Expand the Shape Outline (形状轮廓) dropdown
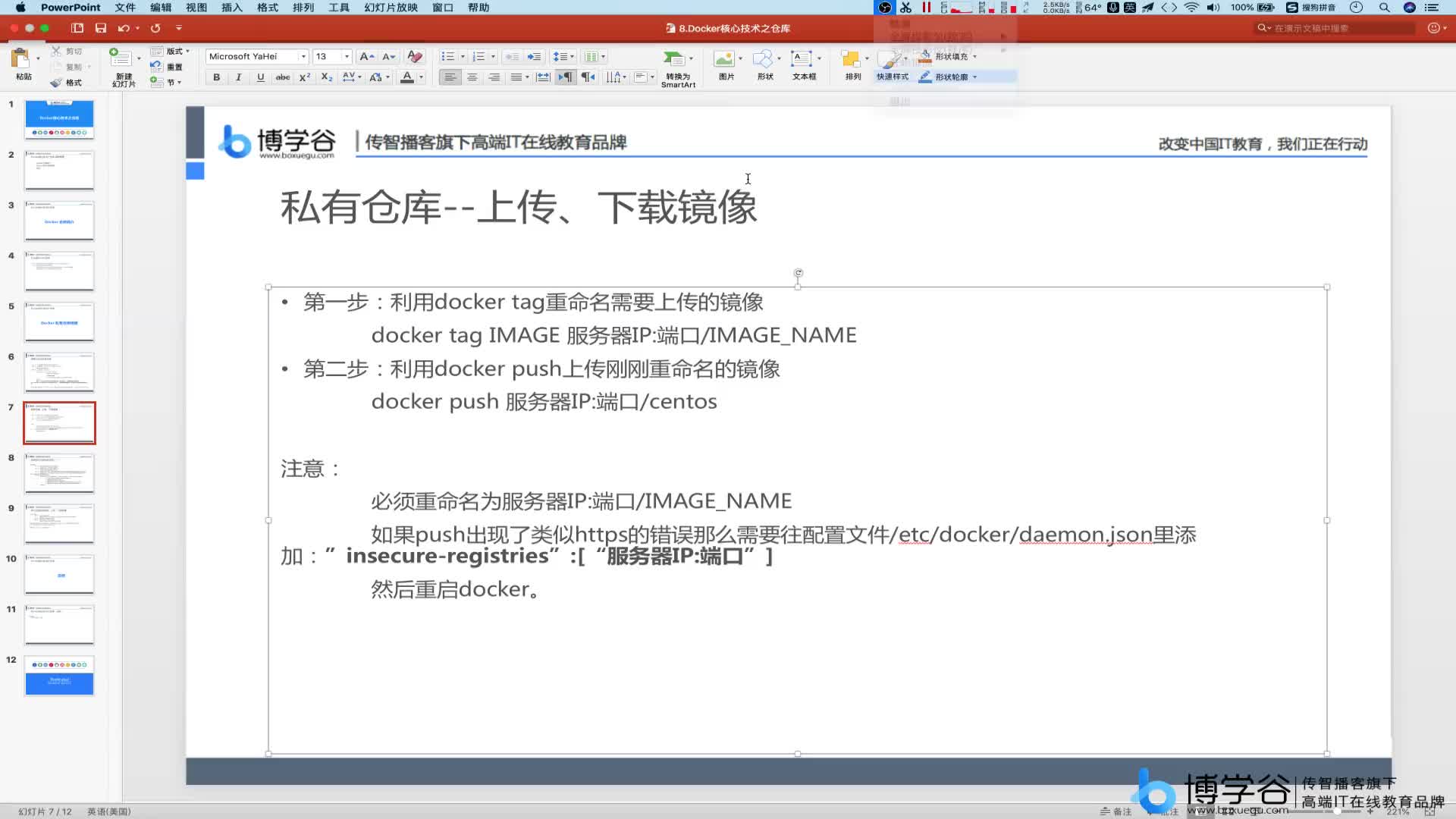Screen dimensions: 1456x819 click(974, 77)
